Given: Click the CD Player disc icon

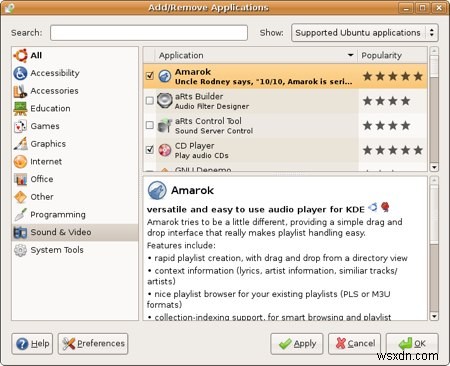Looking at the screenshot, I should tap(165, 150).
